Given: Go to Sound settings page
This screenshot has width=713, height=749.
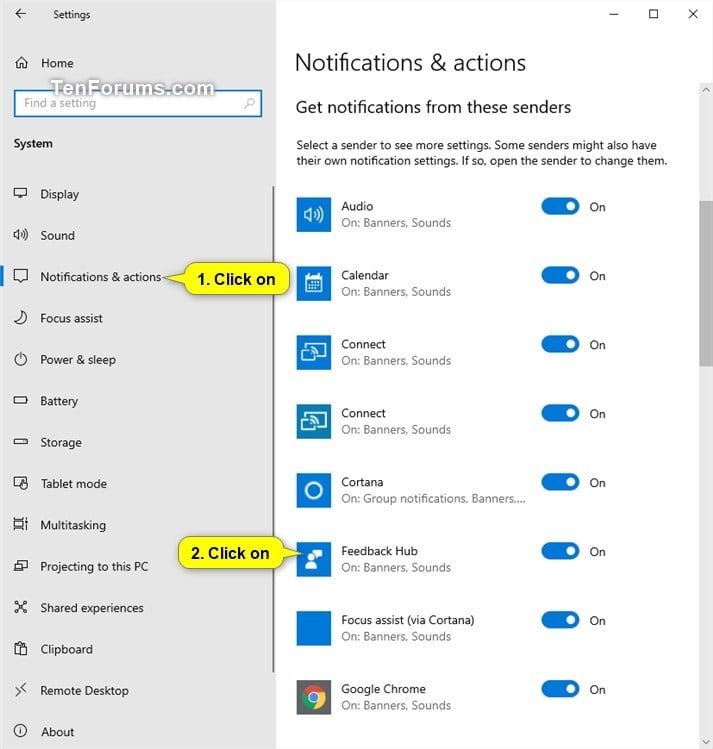Looking at the screenshot, I should click(x=57, y=235).
